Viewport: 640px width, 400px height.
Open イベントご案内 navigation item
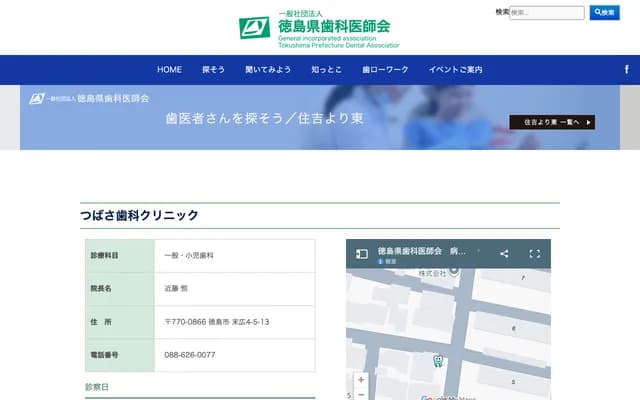tap(455, 70)
